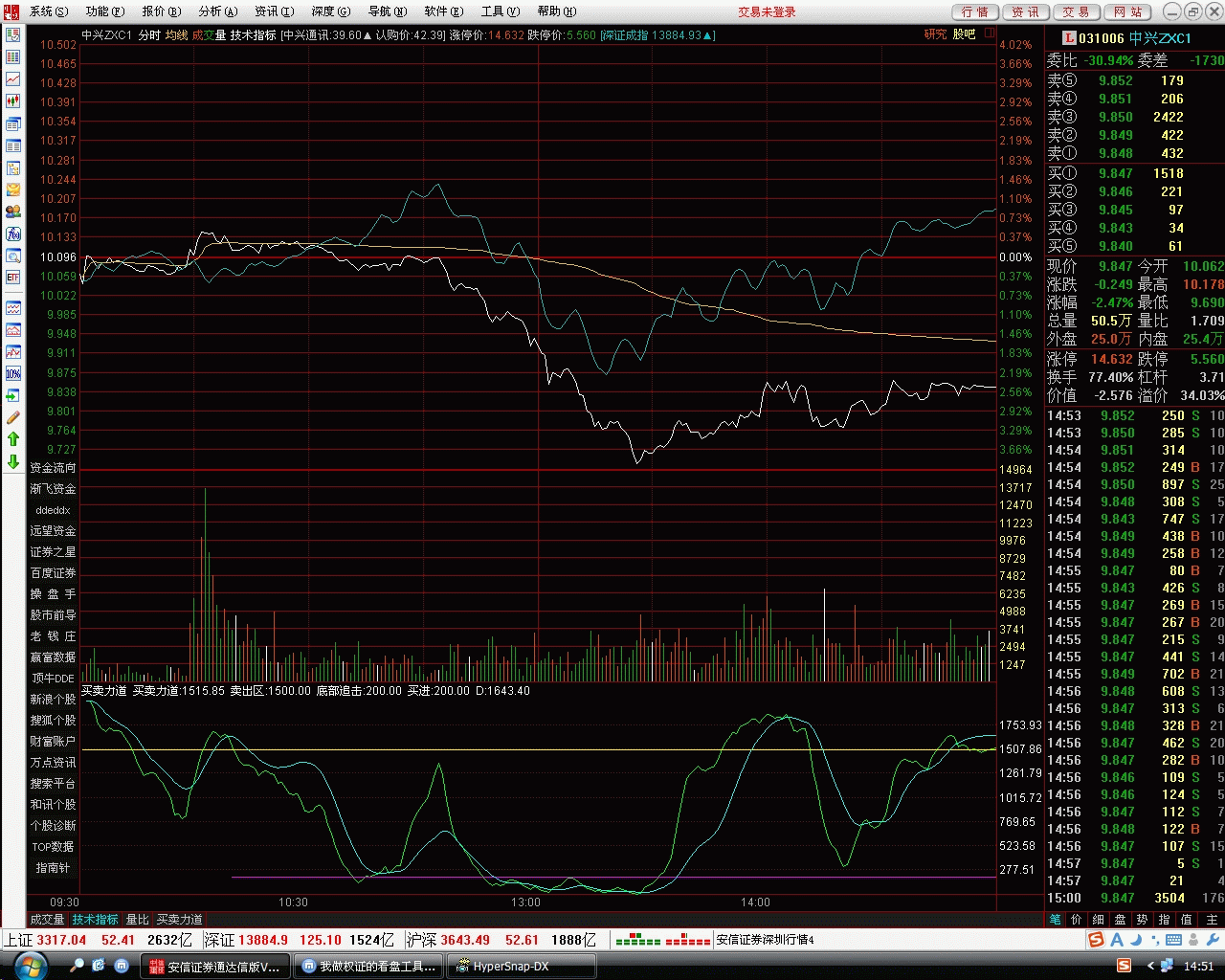The width and height of the screenshot is (1225, 980).
Task: Click the 指南针 link
Action: point(53,868)
